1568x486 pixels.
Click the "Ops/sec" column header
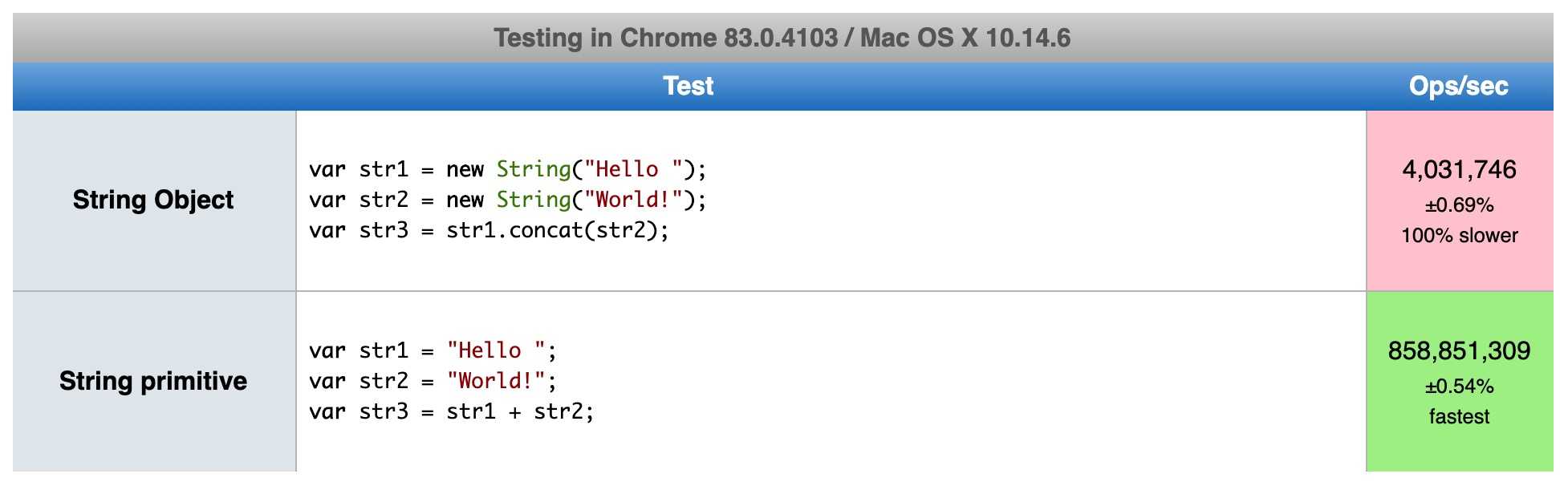[x=1458, y=86]
